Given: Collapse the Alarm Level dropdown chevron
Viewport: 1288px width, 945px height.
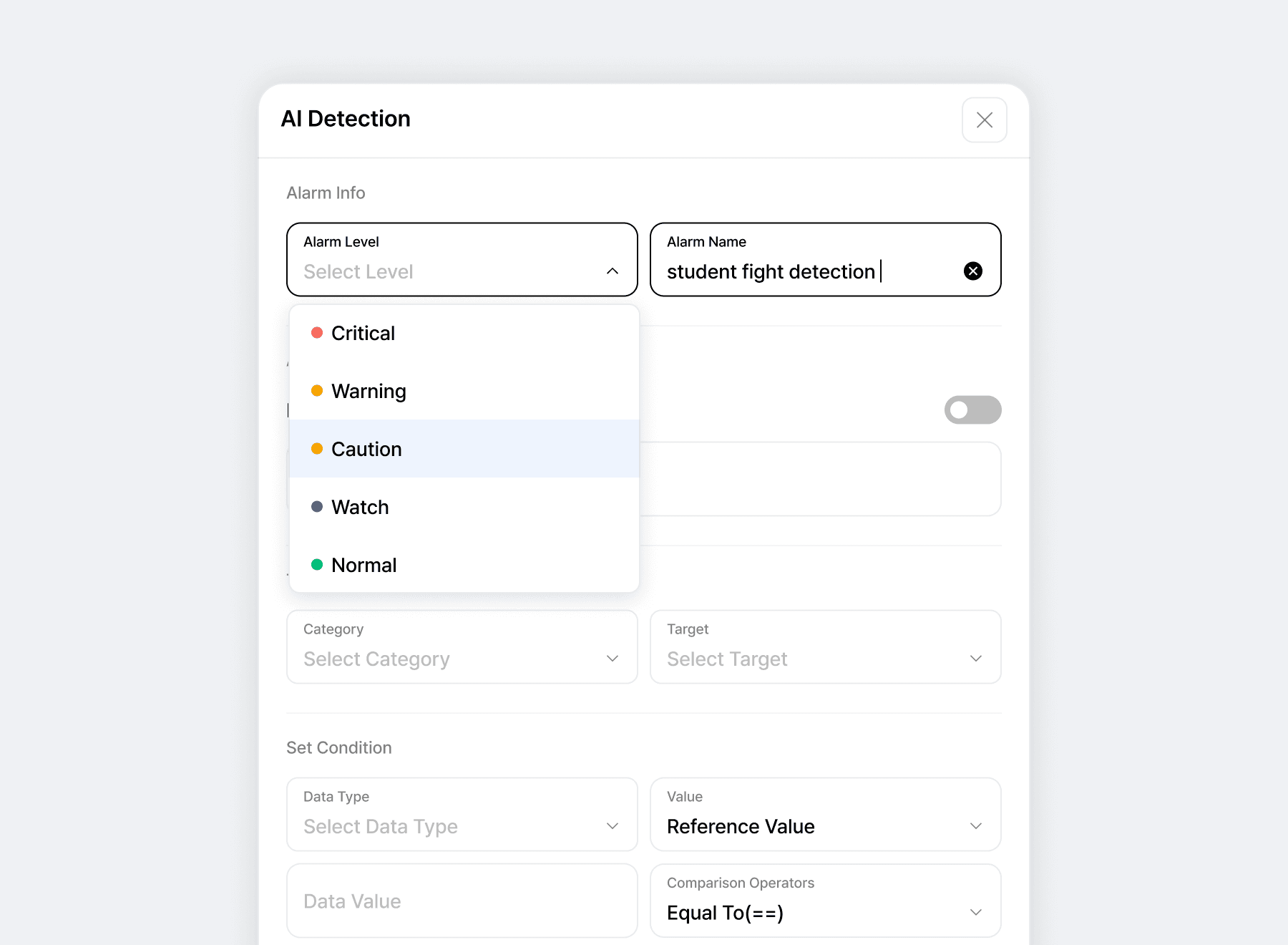Looking at the screenshot, I should (613, 271).
